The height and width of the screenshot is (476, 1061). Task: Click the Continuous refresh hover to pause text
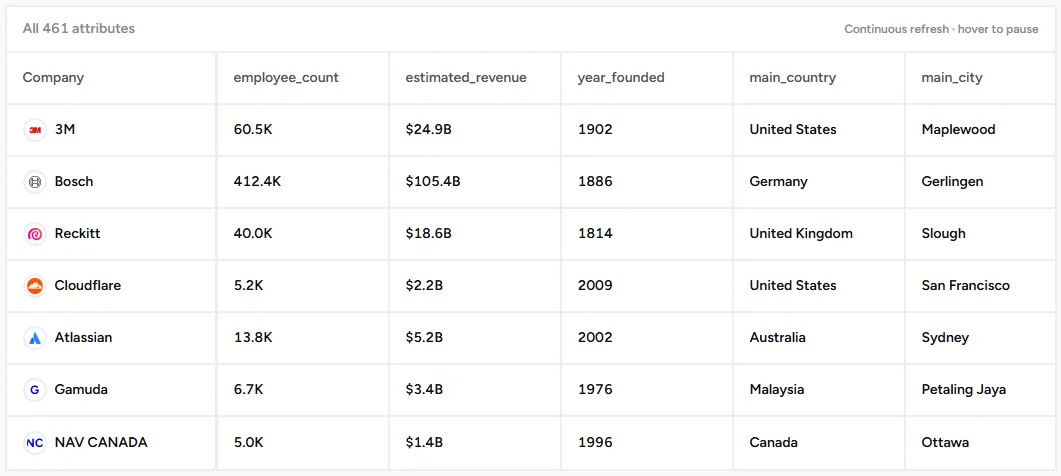941,29
